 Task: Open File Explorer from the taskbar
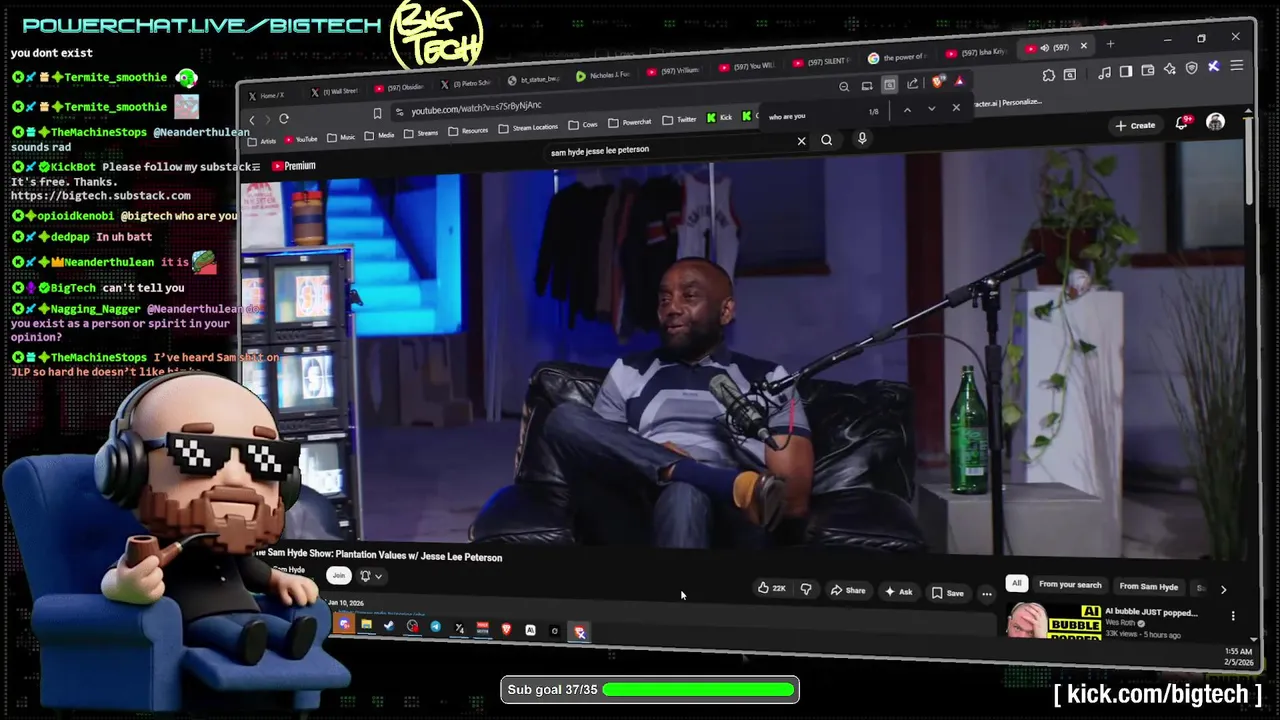pyautogui.click(x=366, y=624)
